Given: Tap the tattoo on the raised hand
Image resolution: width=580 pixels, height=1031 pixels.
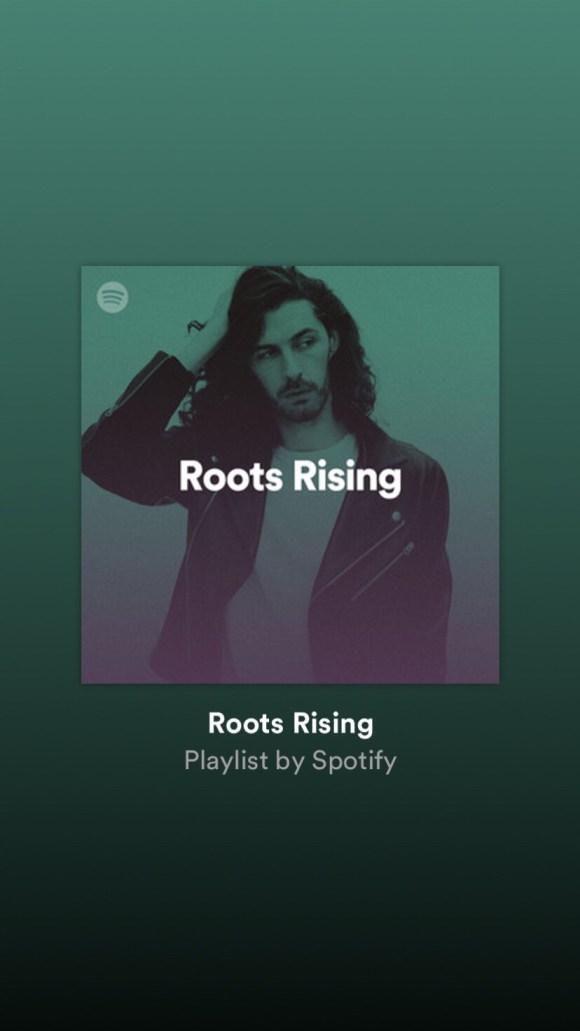Looking at the screenshot, I should (197, 325).
